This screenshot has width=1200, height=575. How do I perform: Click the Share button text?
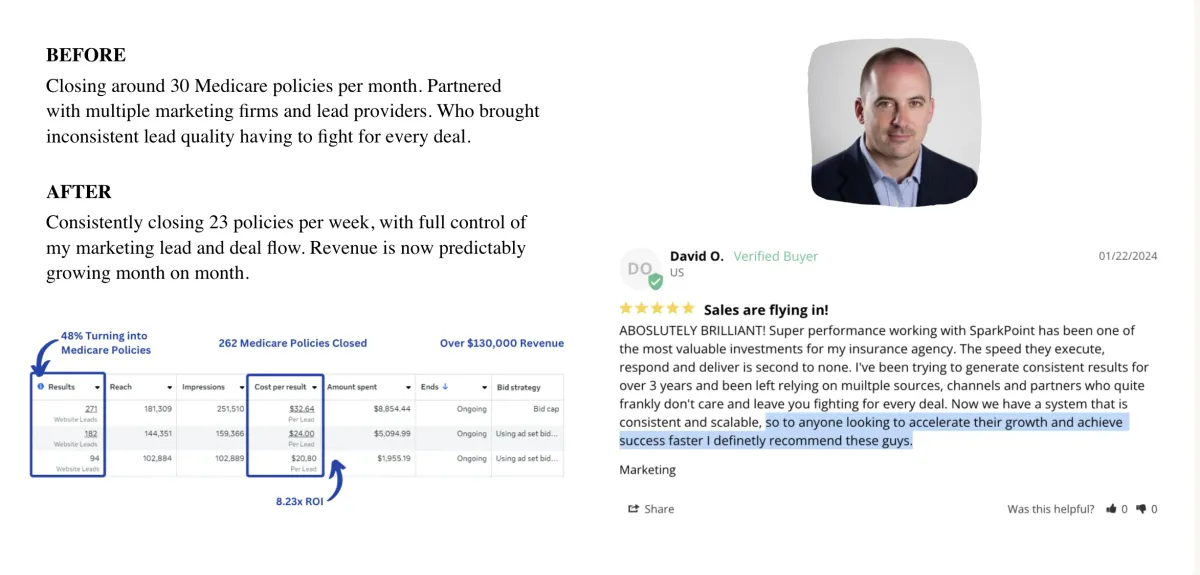click(659, 509)
